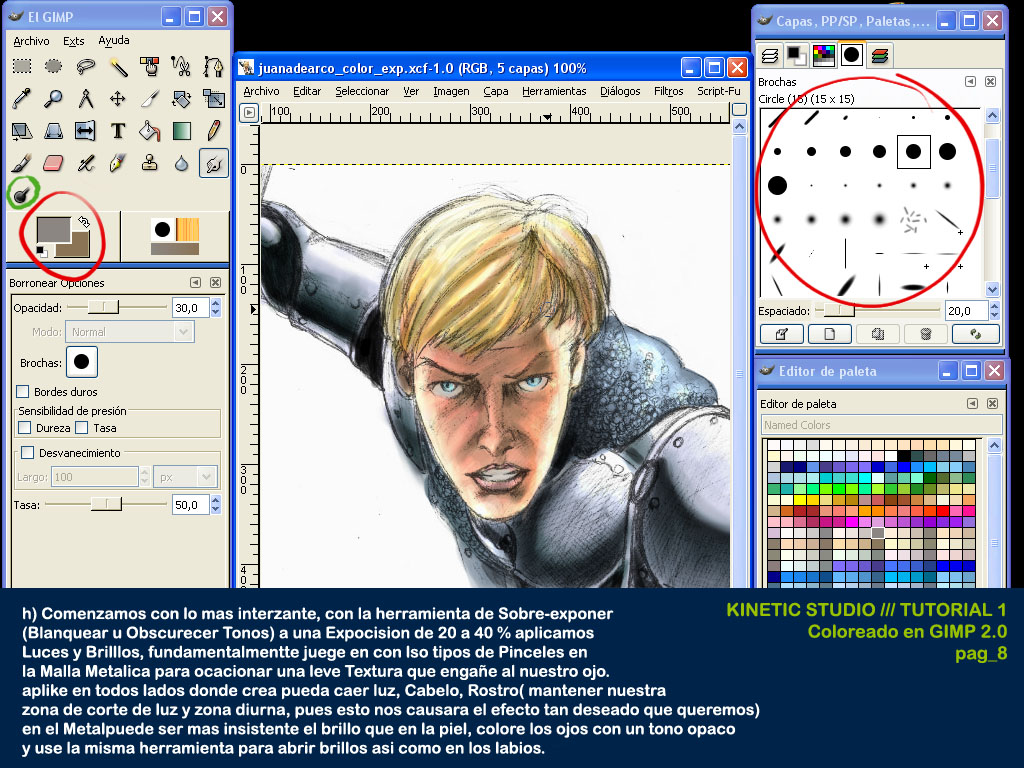Select the Flip tool

86,131
